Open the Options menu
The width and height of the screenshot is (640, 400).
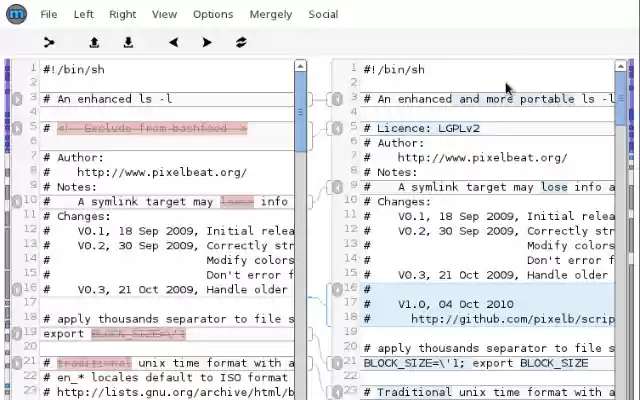pyautogui.click(x=213, y=14)
